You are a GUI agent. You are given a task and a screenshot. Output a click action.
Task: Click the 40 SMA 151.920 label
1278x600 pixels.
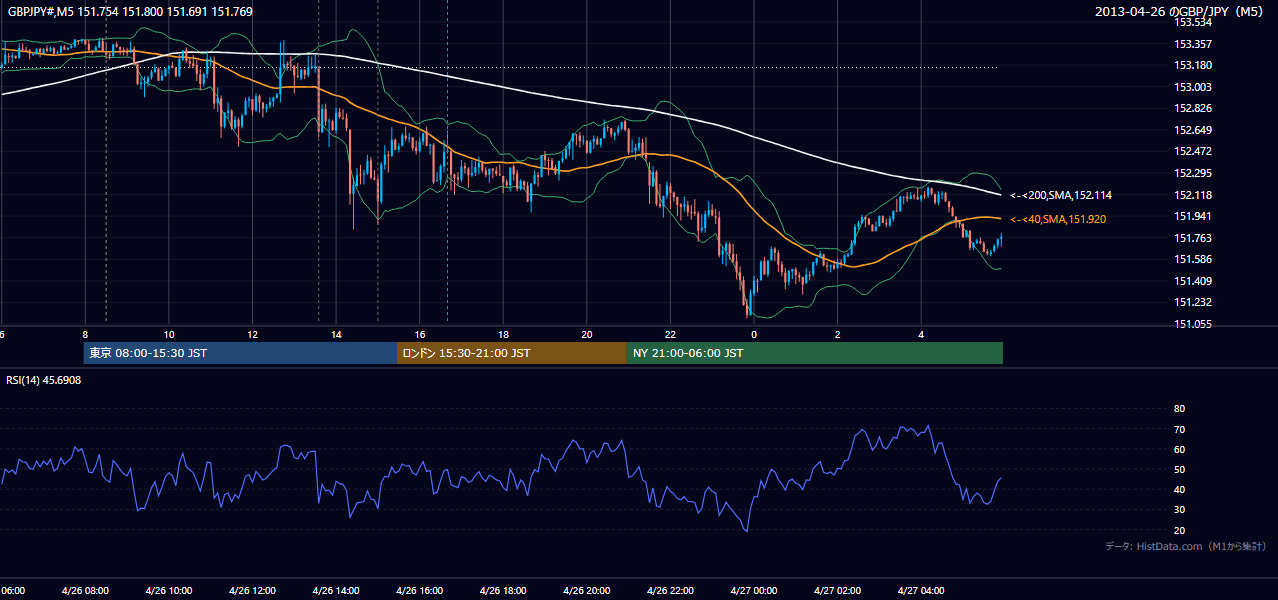(1057, 219)
